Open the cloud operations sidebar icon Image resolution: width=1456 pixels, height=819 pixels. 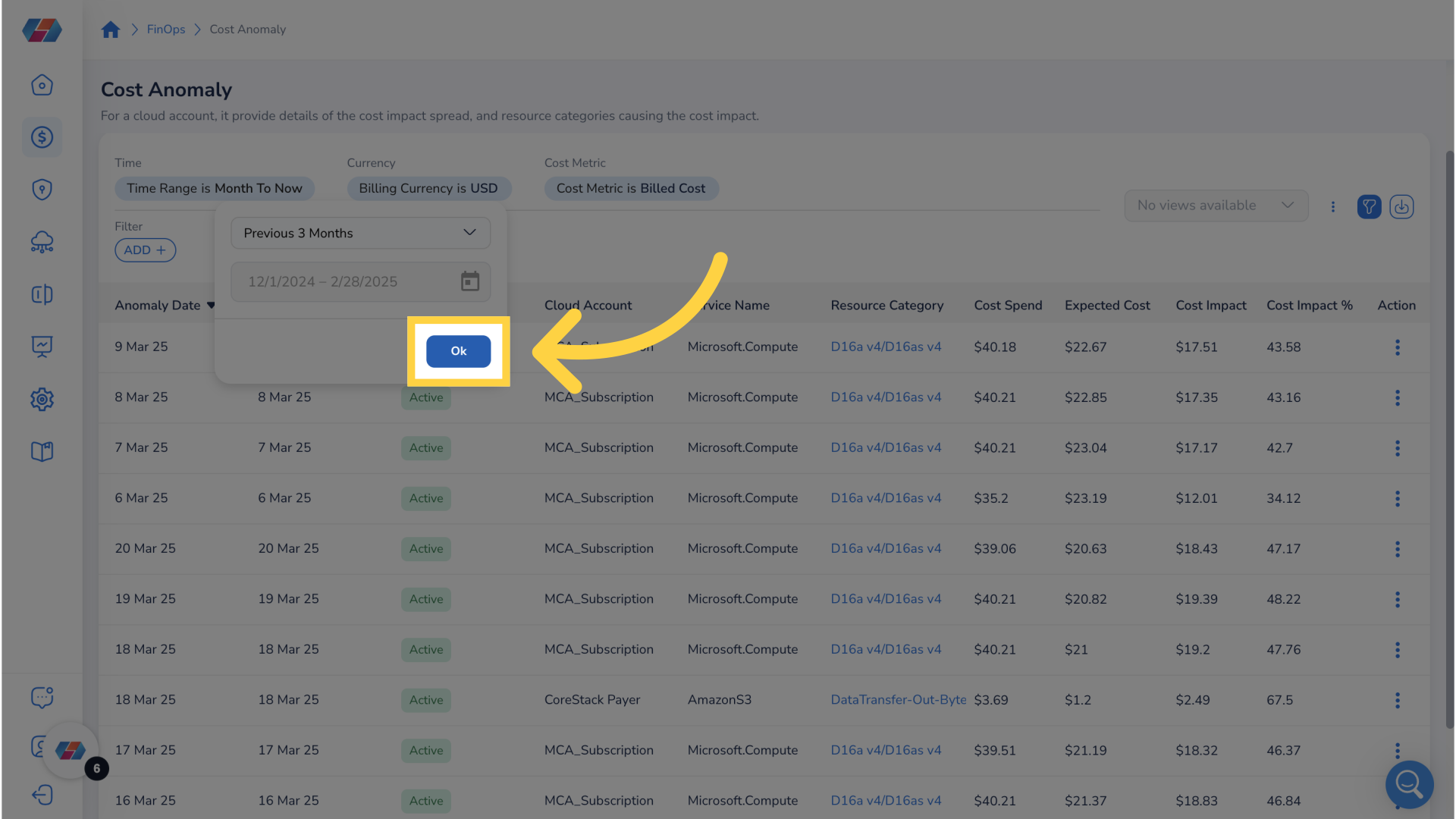click(x=42, y=242)
